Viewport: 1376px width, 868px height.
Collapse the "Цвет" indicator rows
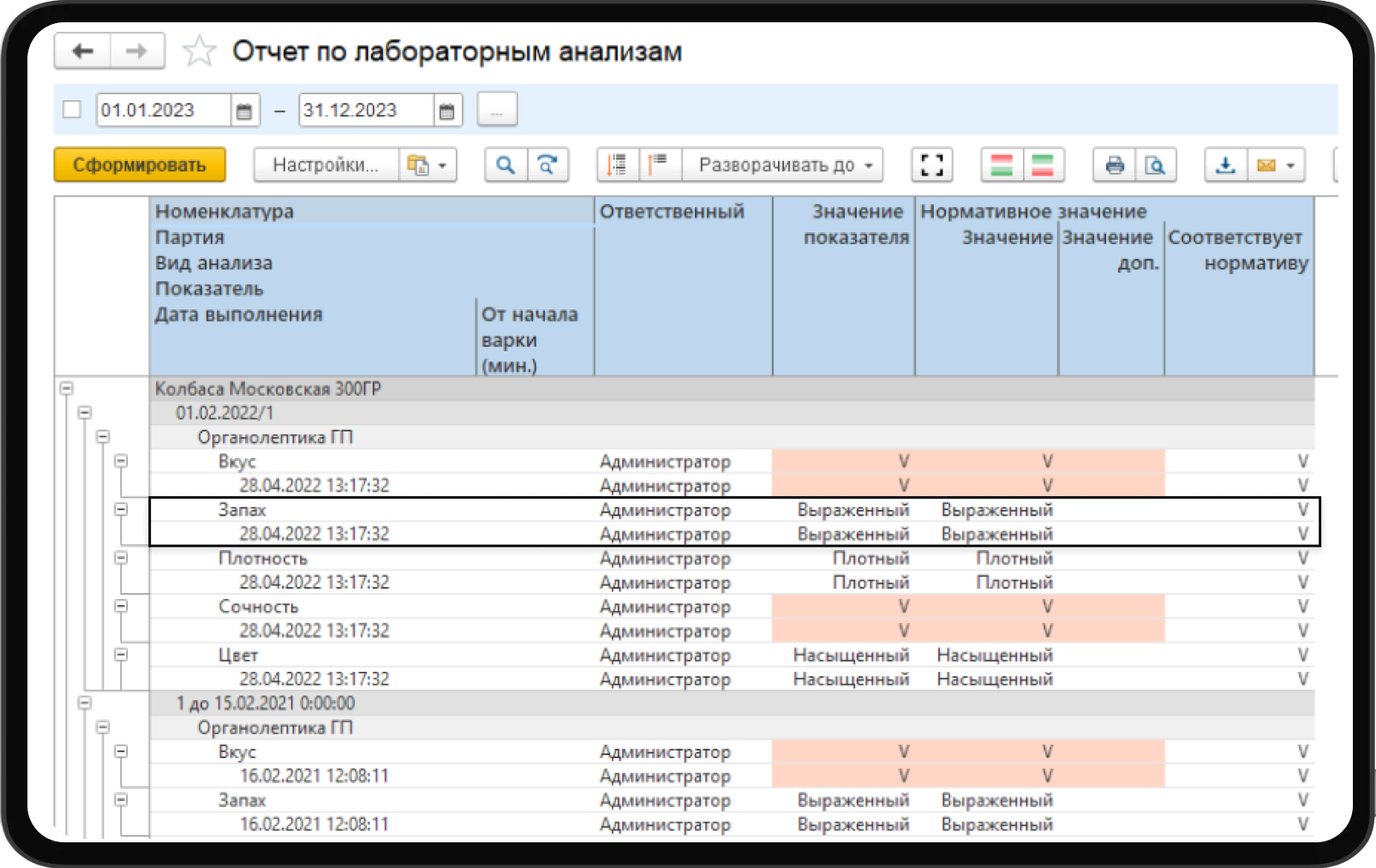coord(122,655)
